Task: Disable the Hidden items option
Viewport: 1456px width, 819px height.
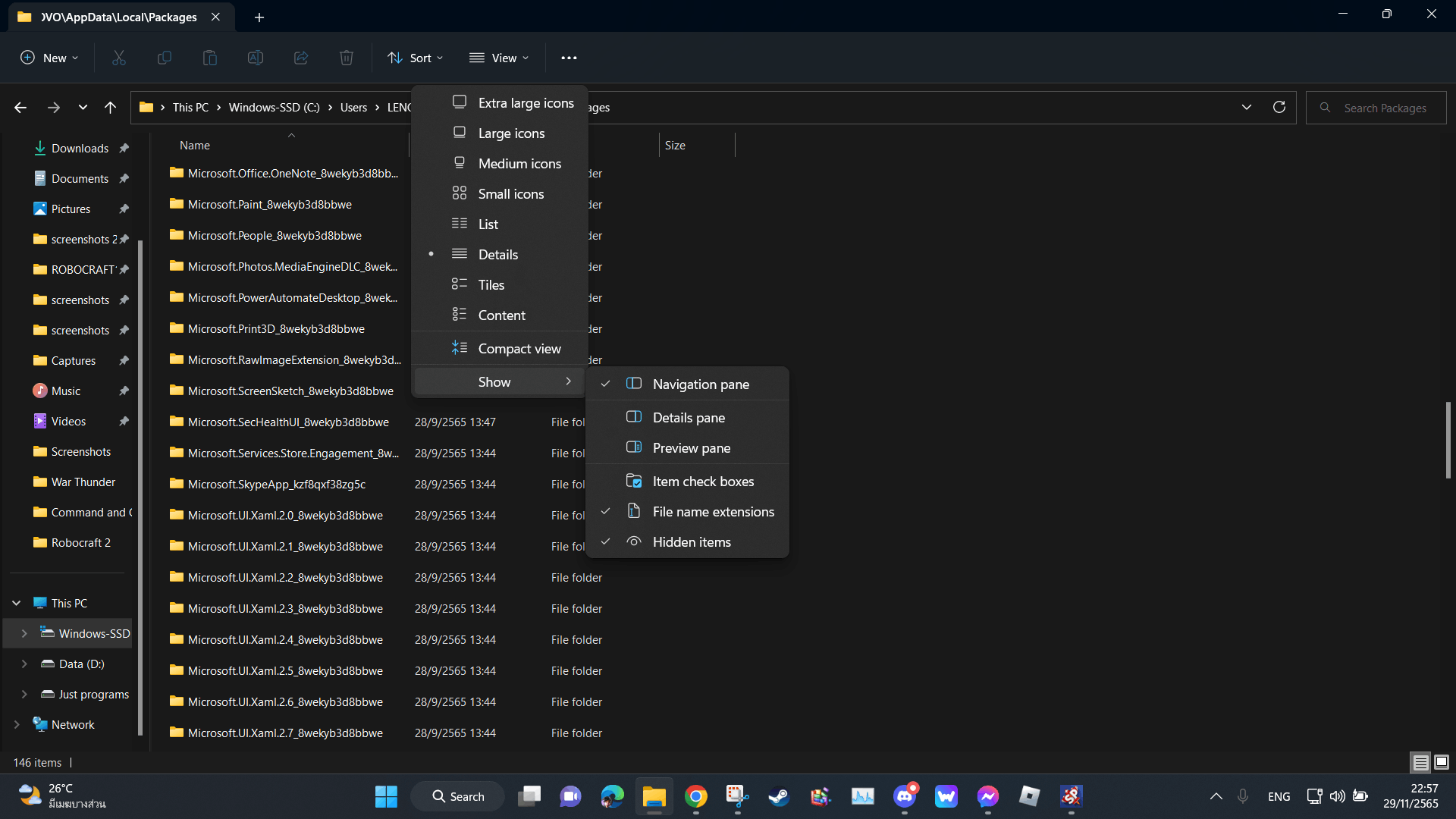Action: [x=691, y=541]
